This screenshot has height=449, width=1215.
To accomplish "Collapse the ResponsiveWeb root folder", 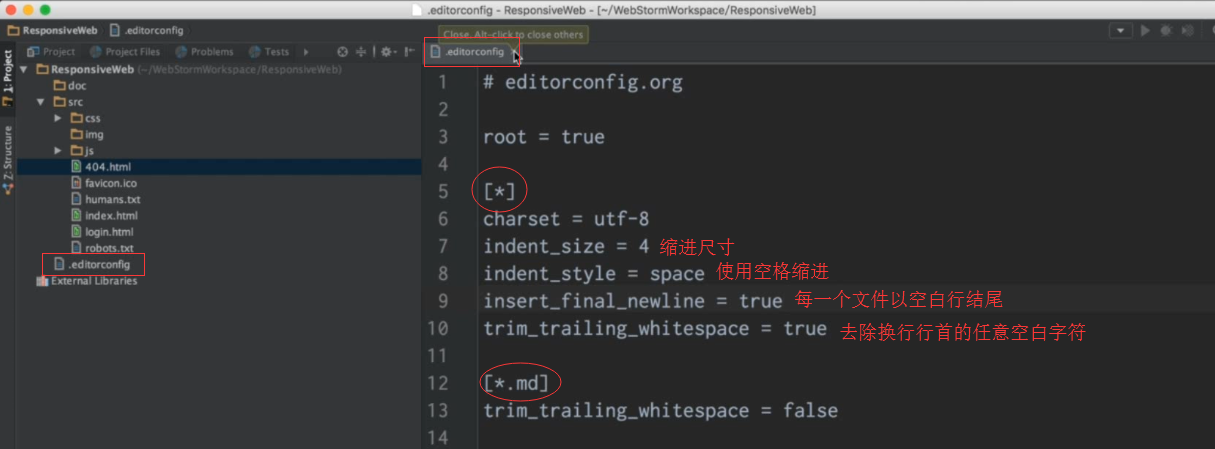I will (25, 70).
